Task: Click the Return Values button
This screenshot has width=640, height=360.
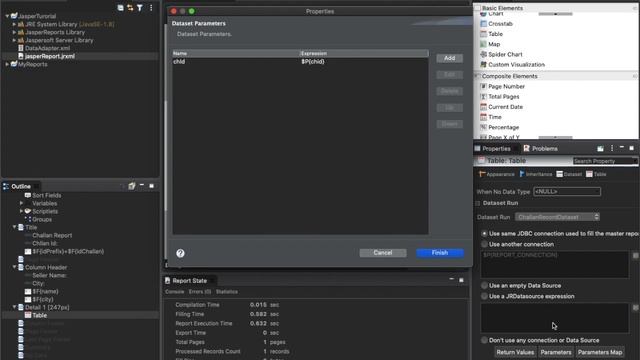Action: (x=515, y=352)
